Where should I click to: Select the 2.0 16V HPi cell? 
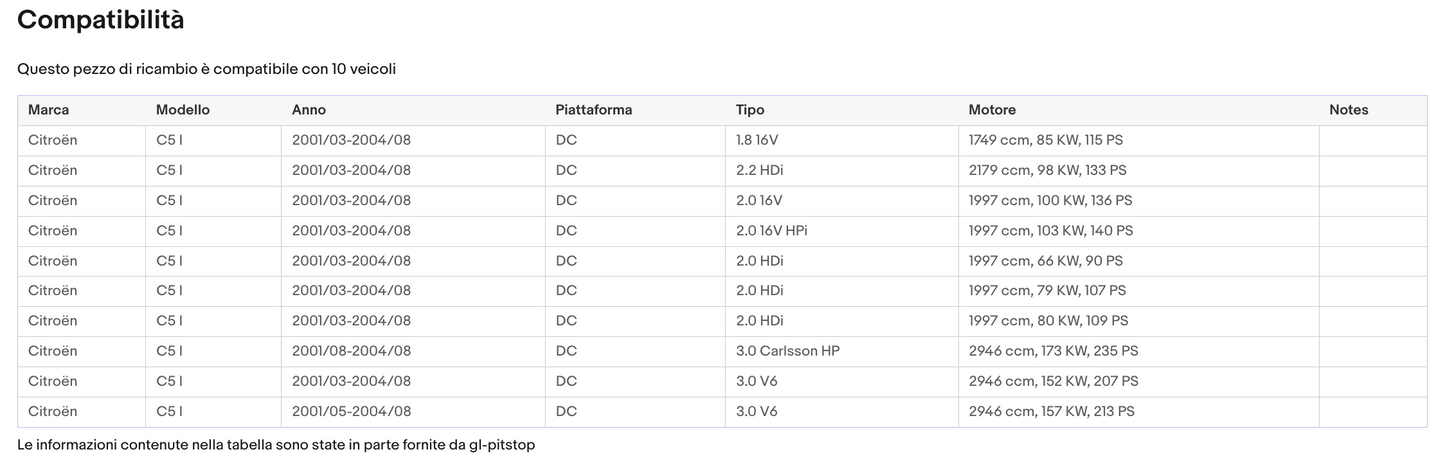[771, 231]
